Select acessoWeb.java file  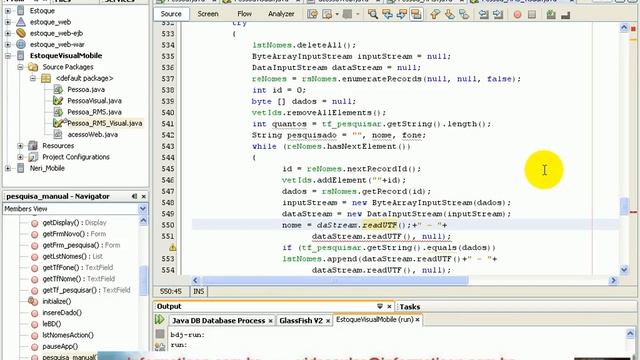click(92, 134)
